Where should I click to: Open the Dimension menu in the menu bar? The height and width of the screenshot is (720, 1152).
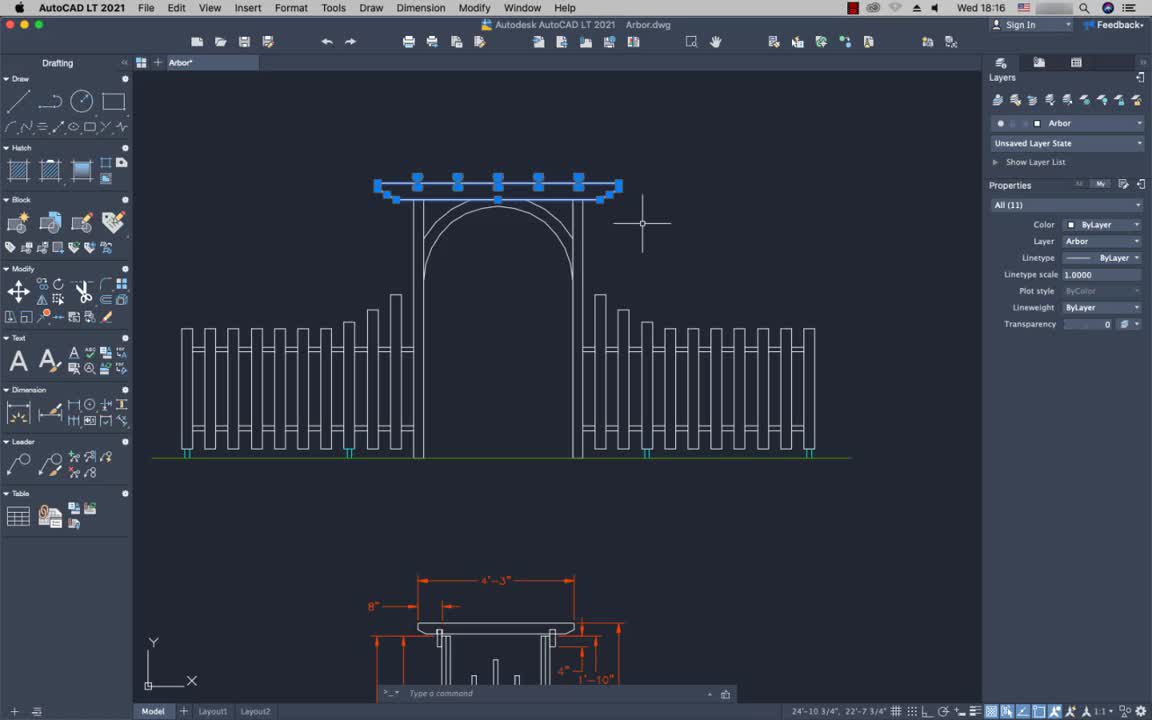[x=421, y=8]
